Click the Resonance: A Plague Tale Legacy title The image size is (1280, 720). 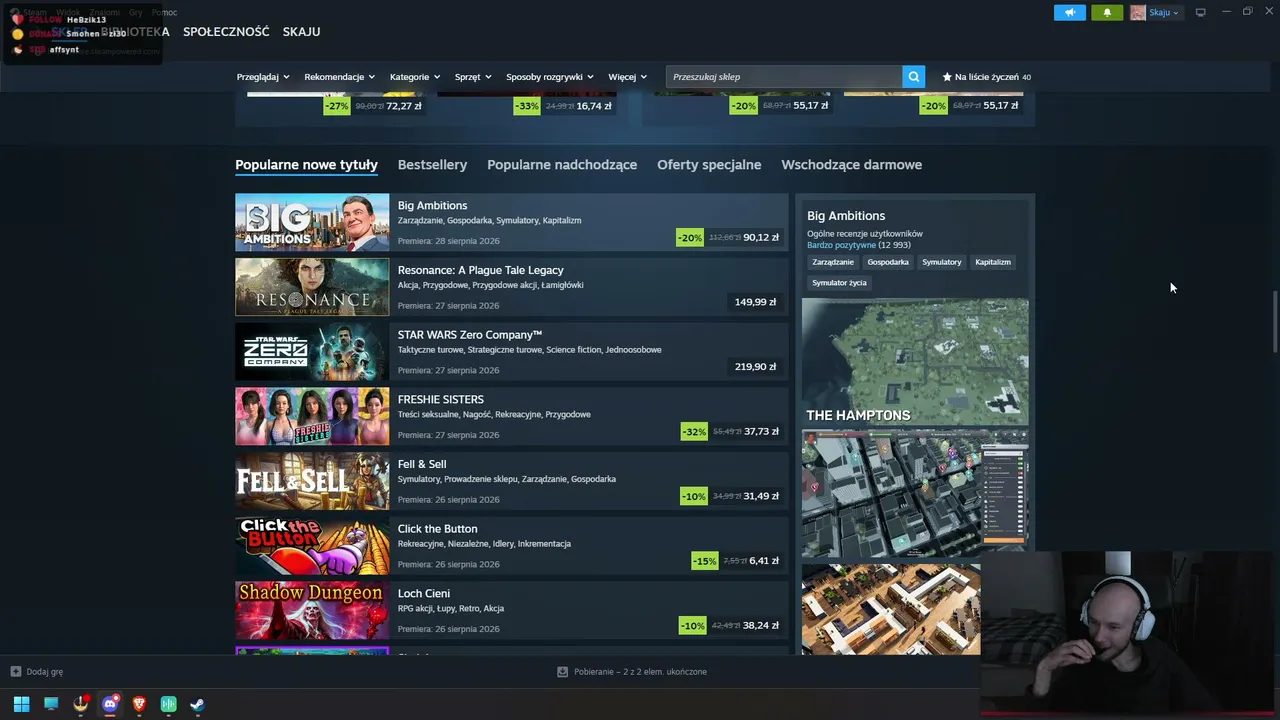(x=481, y=270)
